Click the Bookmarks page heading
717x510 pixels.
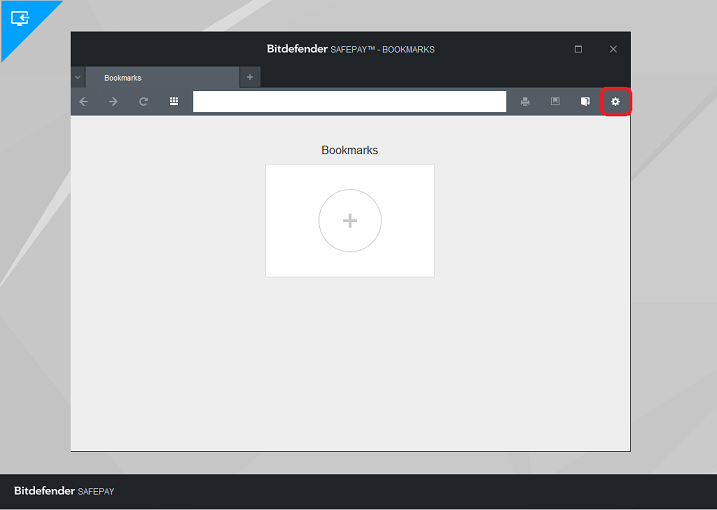point(349,150)
